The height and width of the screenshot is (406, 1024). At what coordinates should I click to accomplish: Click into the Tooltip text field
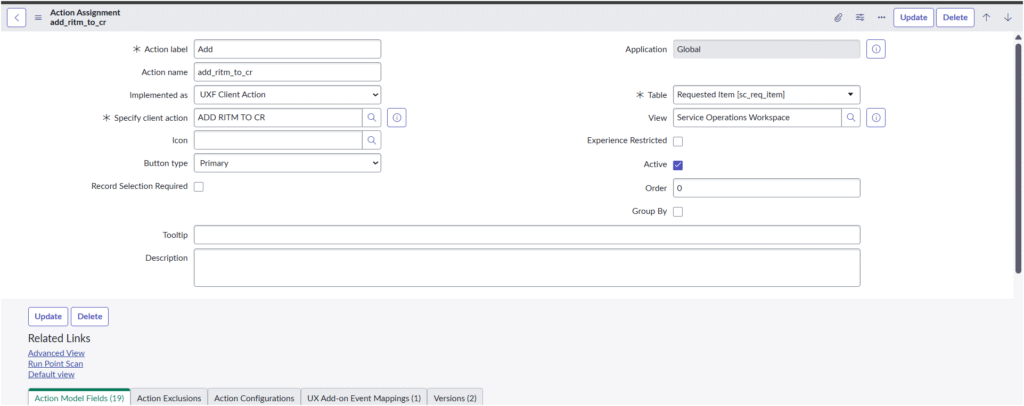coord(527,235)
